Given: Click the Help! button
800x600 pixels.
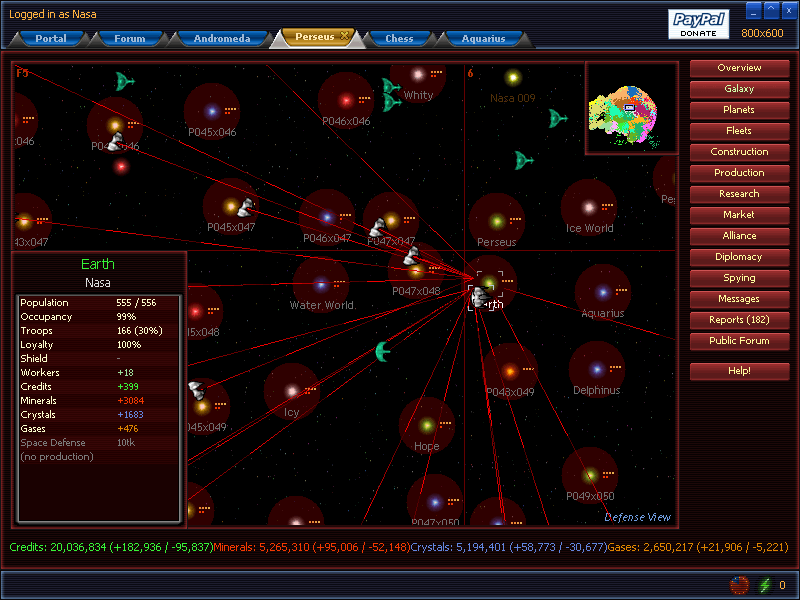Looking at the screenshot, I should (x=739, y=371).
